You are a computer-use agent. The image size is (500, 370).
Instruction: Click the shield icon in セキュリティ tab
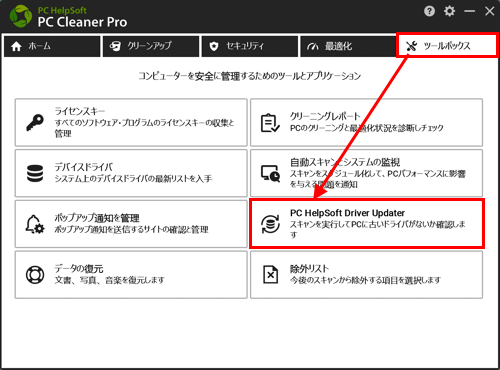coord(214,46)
